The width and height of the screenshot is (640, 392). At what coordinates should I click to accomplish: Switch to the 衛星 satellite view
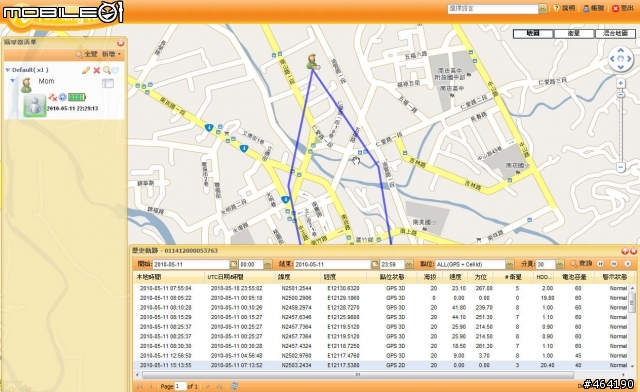pyautogui.click(x=574, y=33)
